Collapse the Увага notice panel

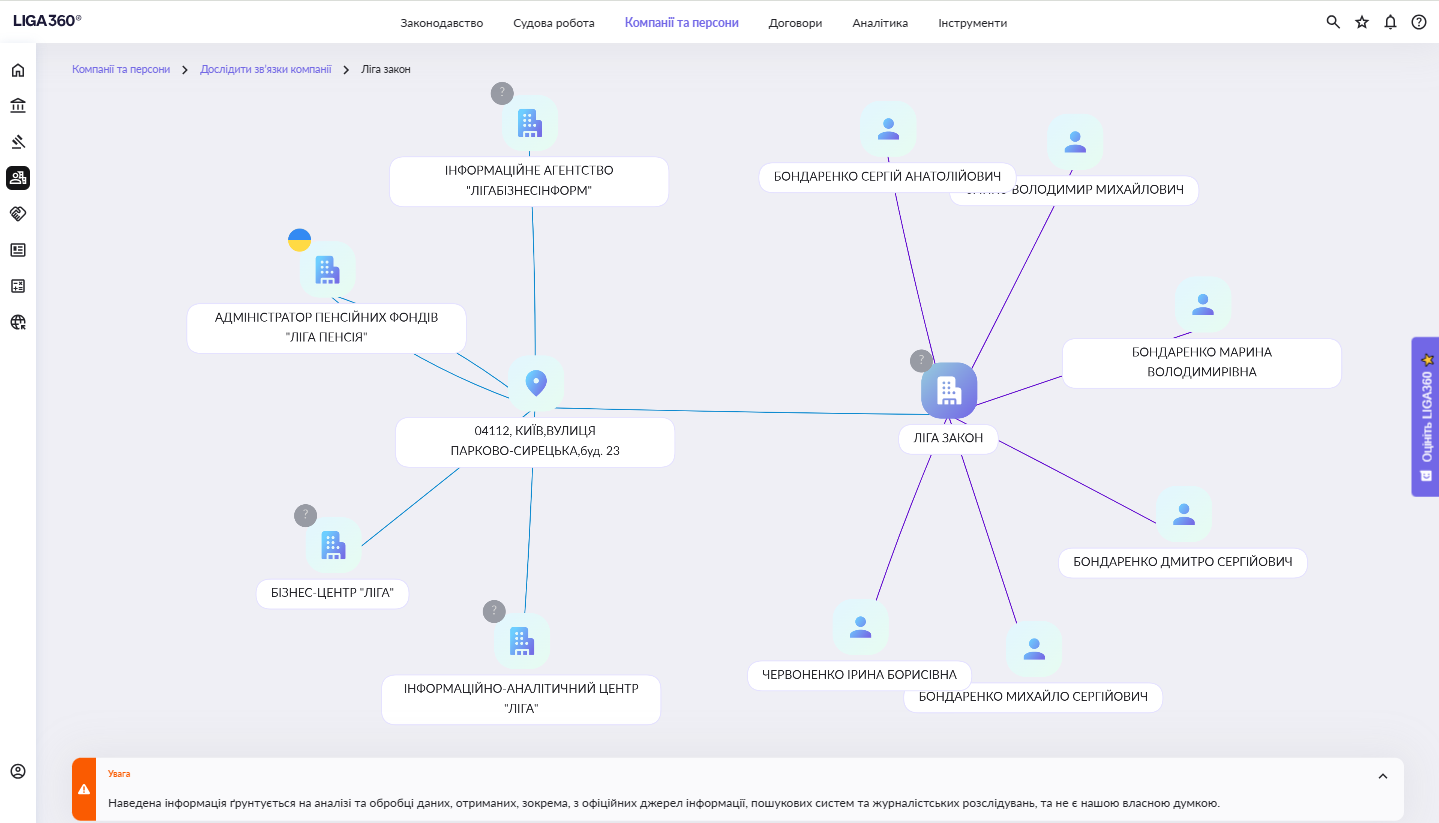coord(1383,776)
